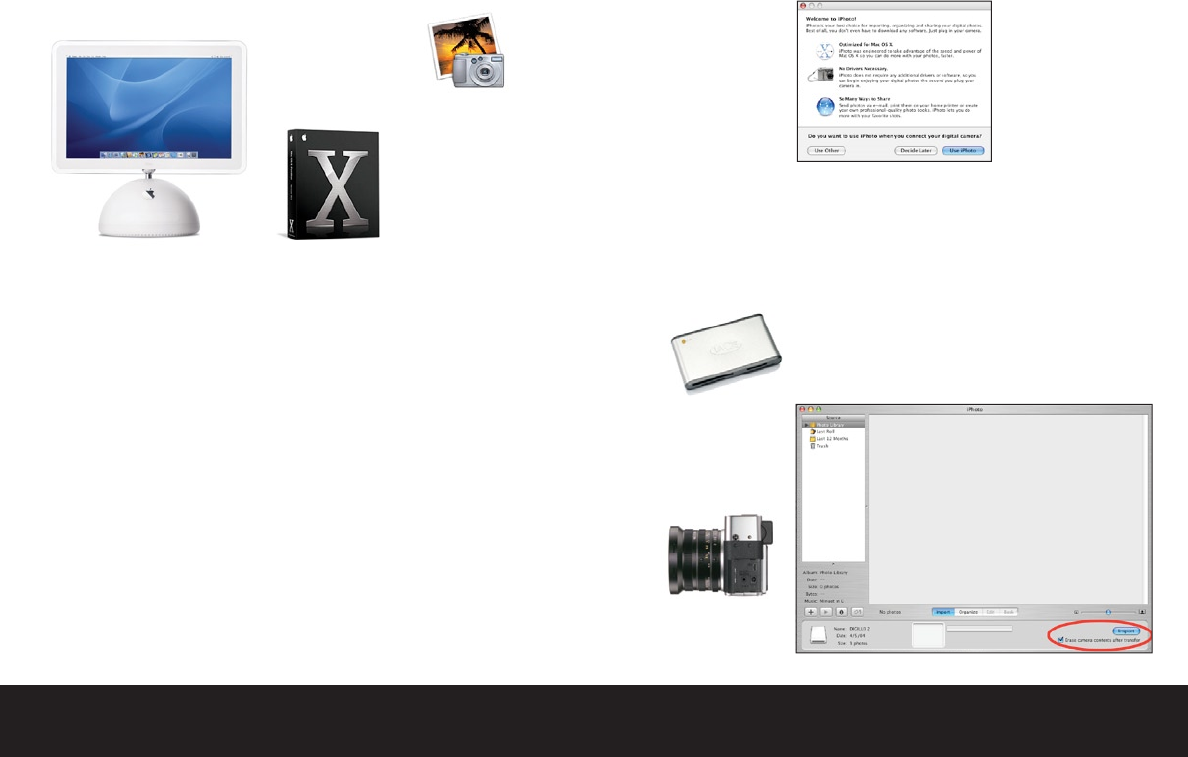The image size is (1188, 757).
Task: Toggle Erase camera contents after transfer
Action: 1061,640
